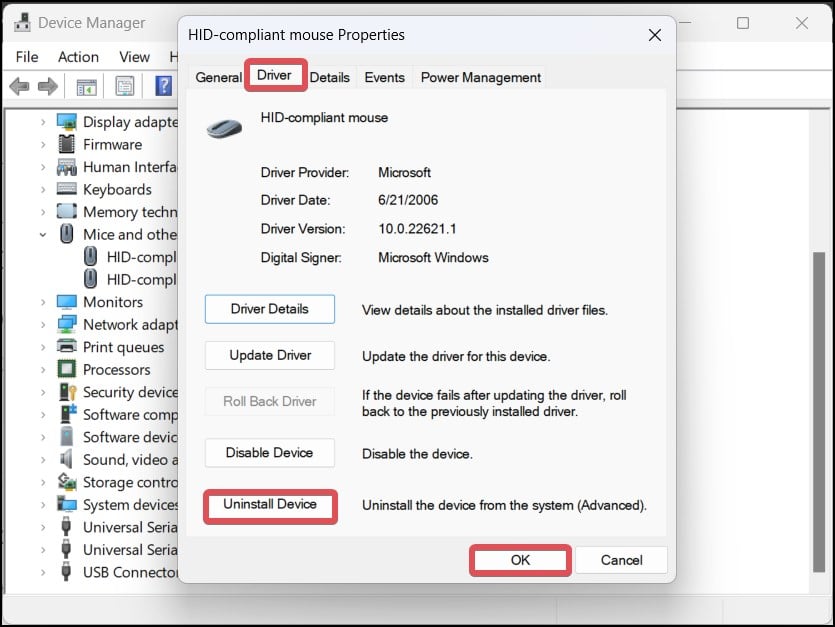
Task: Switch to the General tab
Action: pyautogui.click(x=218, y=77)
